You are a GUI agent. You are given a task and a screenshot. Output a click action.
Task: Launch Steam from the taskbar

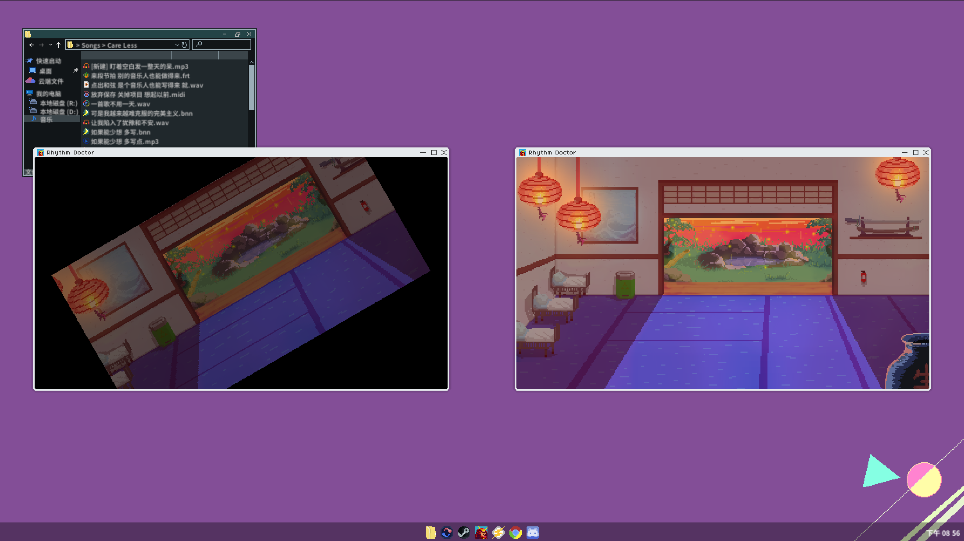coord(464,532)
